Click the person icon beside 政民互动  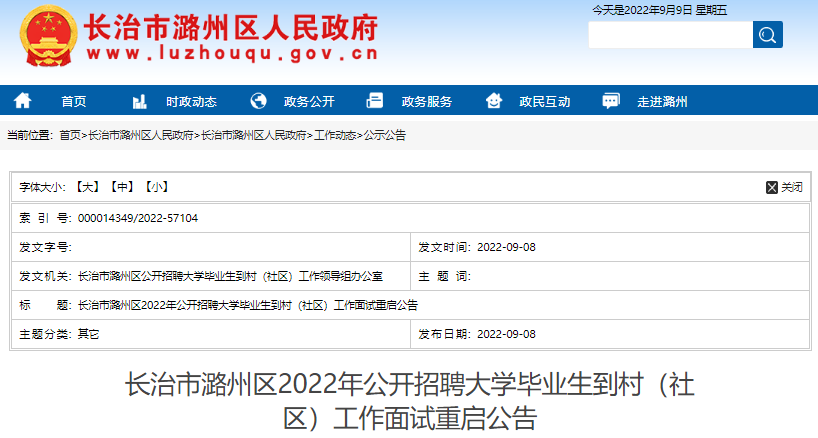(x=494, y=100)
